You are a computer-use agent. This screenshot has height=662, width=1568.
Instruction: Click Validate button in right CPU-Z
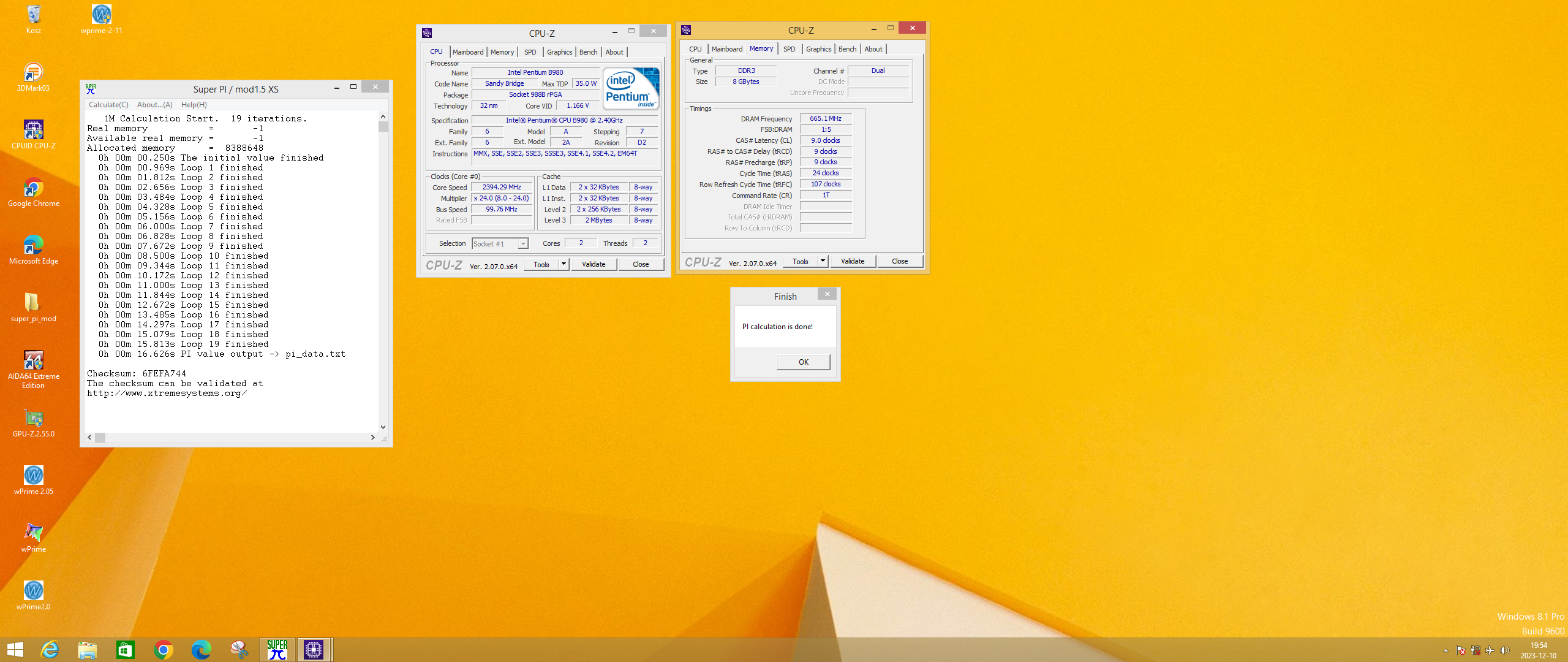pyautogui.click(x=853, y=261)
